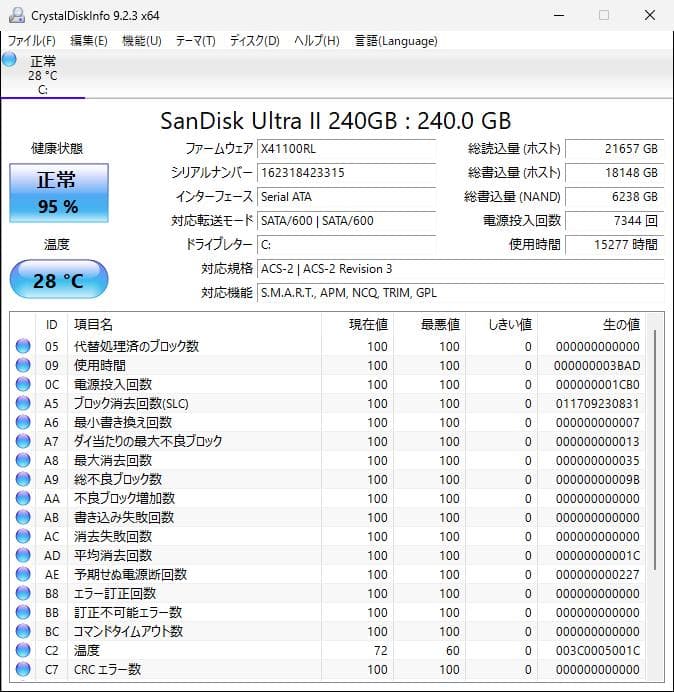The width and height of the screenshot is (674, 692).
Task: Click the firmware field X41100RL
Action: (346, 149)
